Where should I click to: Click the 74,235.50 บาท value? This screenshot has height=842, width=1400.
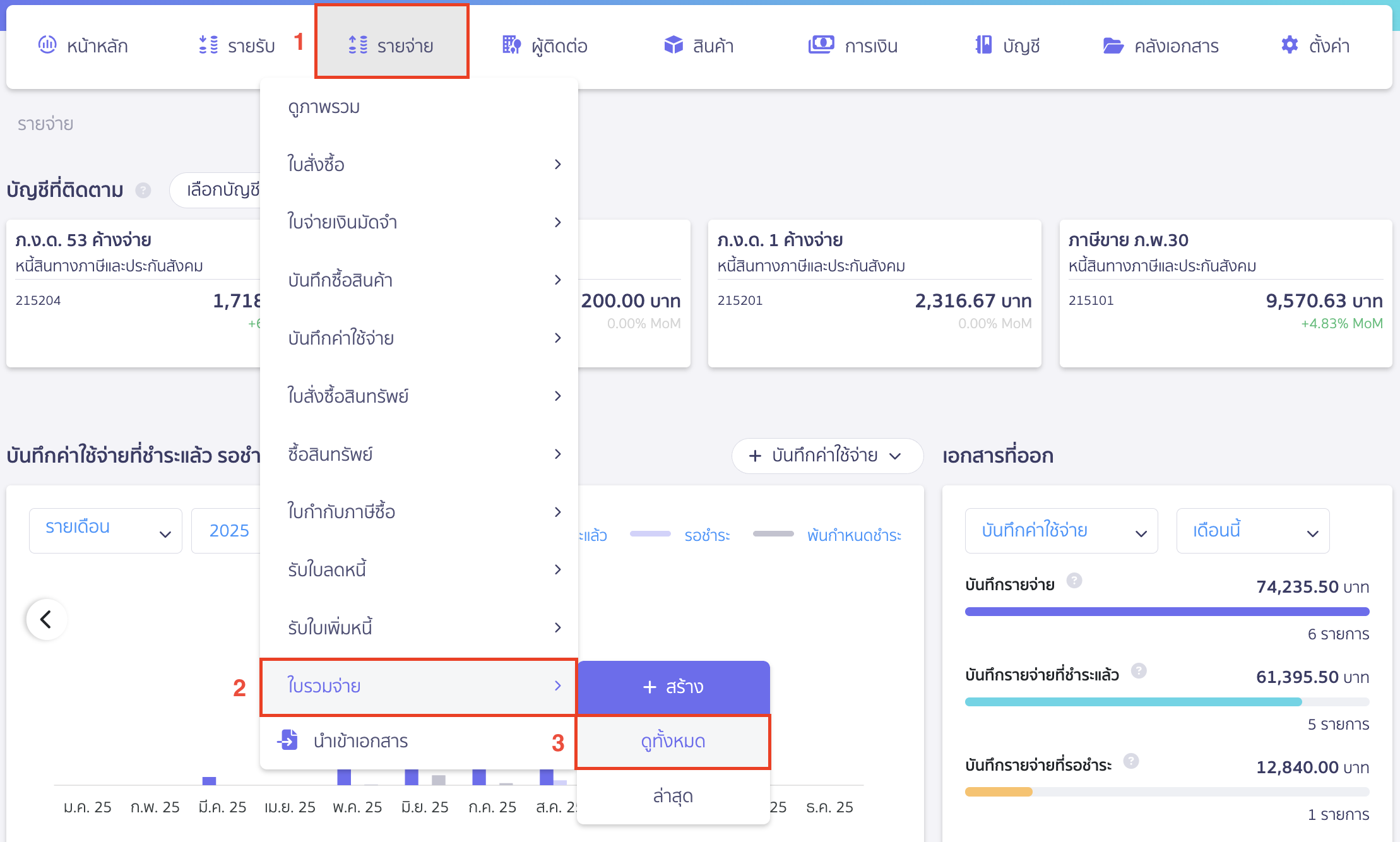pos(1312,587)
